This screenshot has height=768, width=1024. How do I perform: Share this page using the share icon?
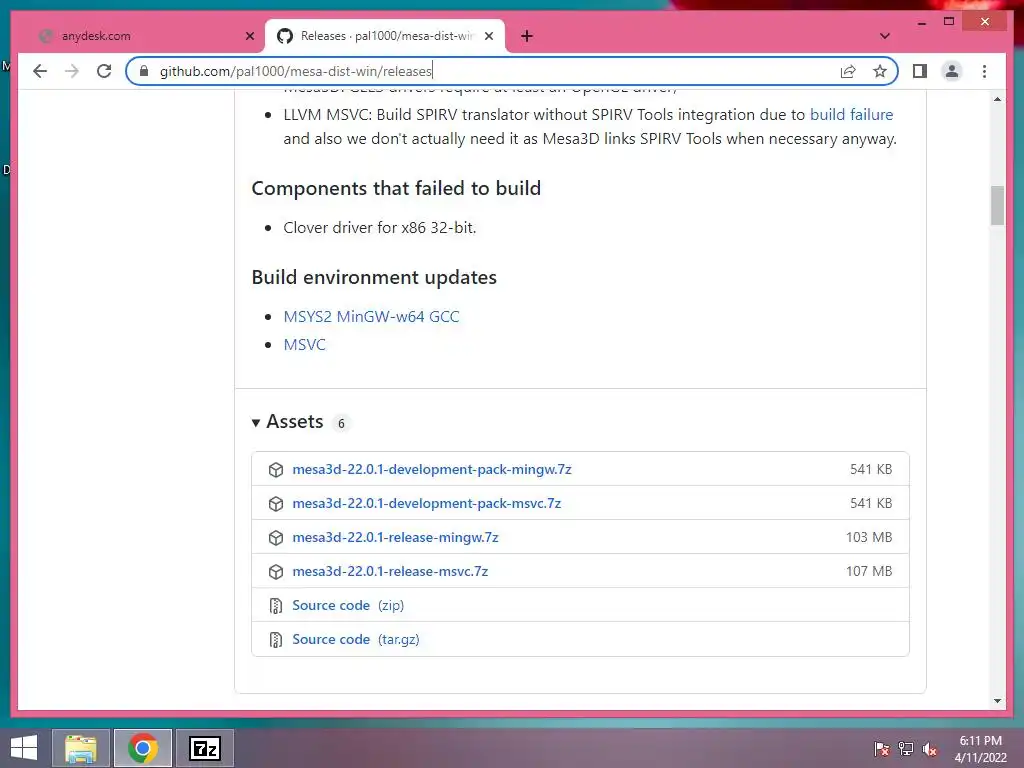pos(848,71)
